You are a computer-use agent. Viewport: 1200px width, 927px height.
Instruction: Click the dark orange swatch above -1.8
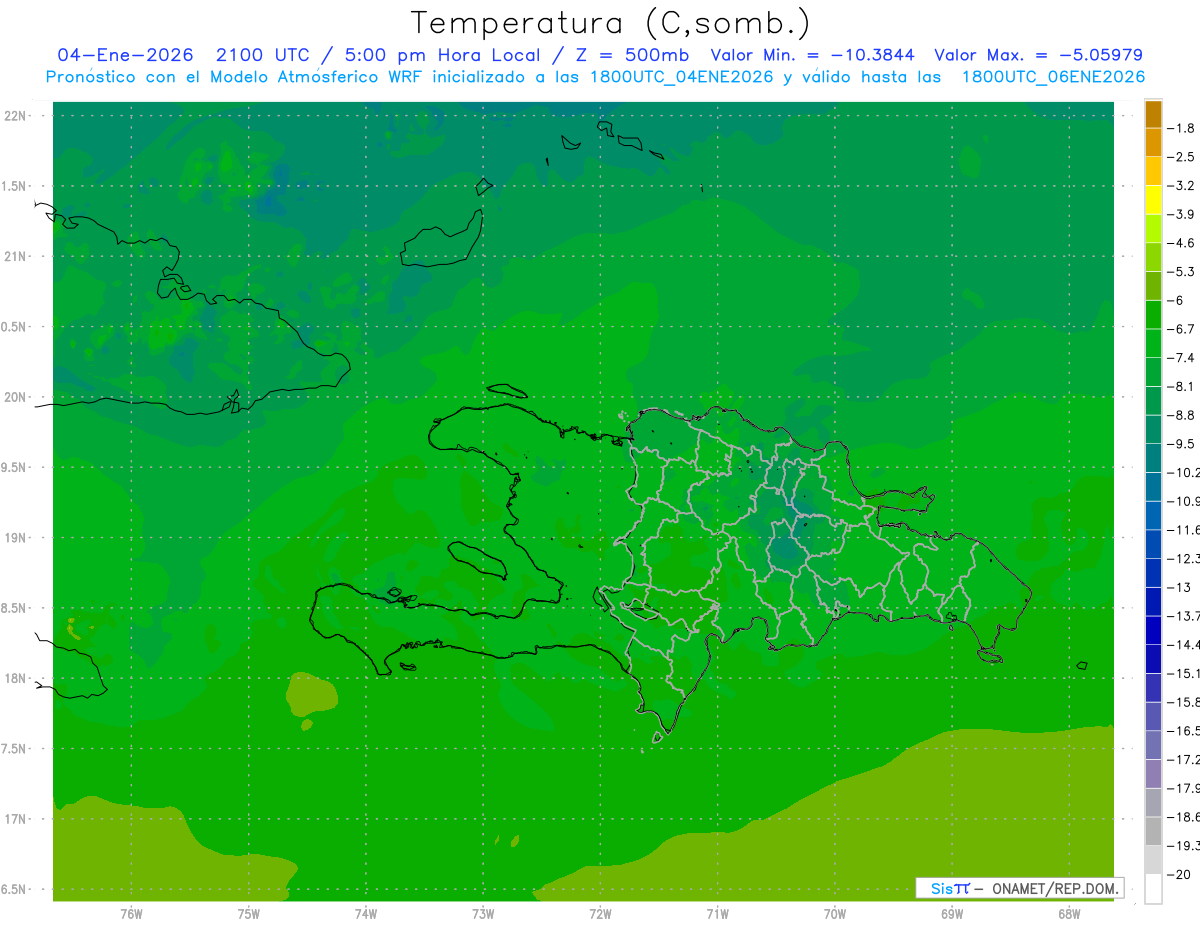tap(1153, 114)
